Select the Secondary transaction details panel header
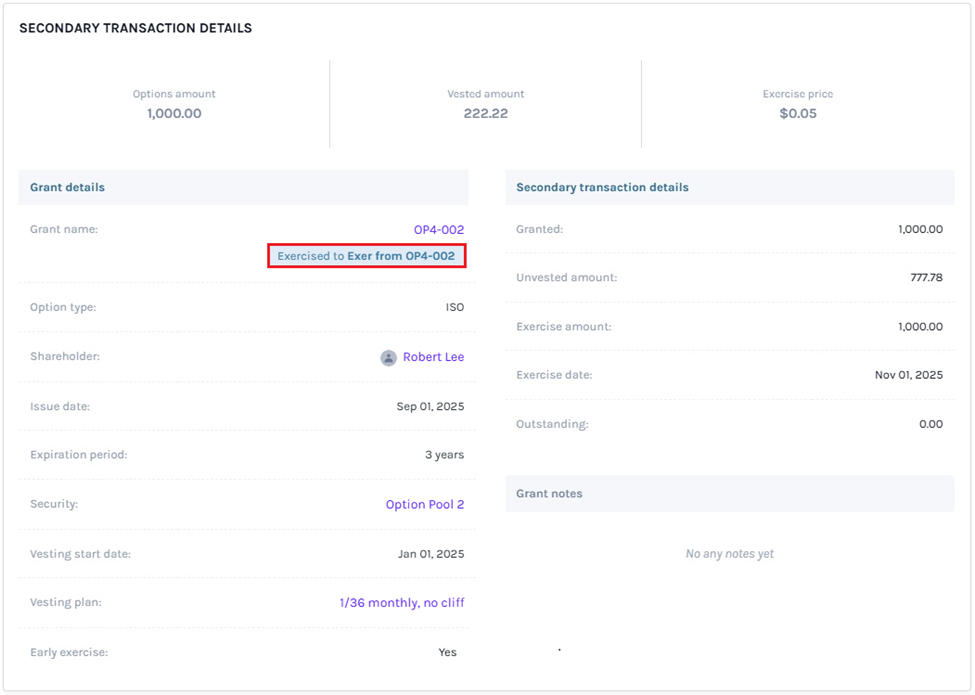The image size is (975, 695). coord(601,187)
